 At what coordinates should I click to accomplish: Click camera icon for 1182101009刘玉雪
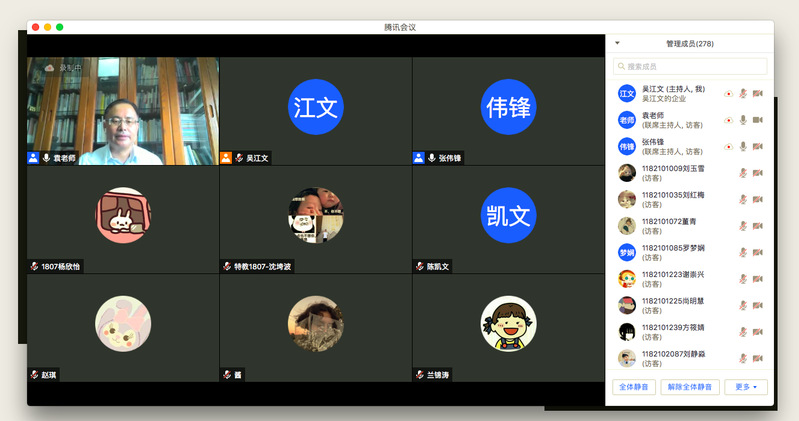click(757, 173)
